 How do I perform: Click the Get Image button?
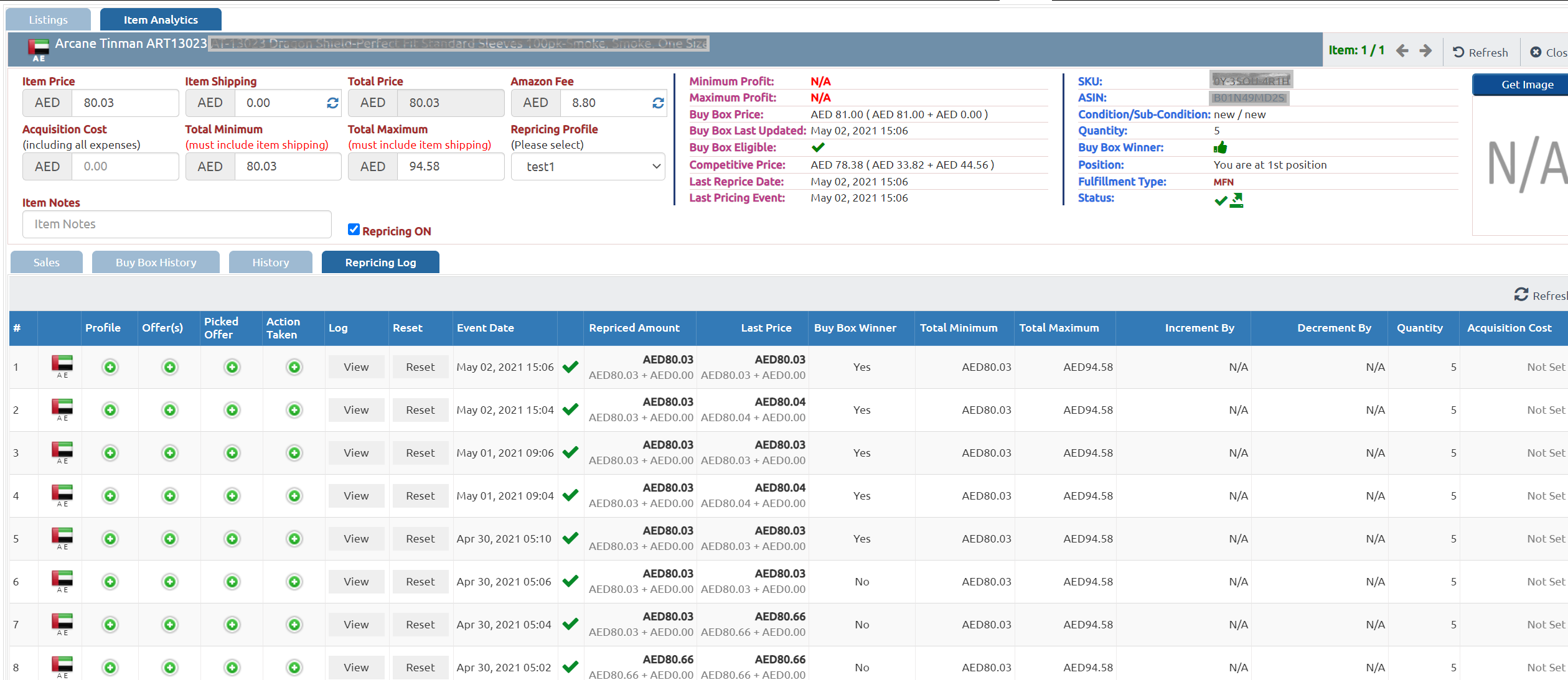[1526, 85]
